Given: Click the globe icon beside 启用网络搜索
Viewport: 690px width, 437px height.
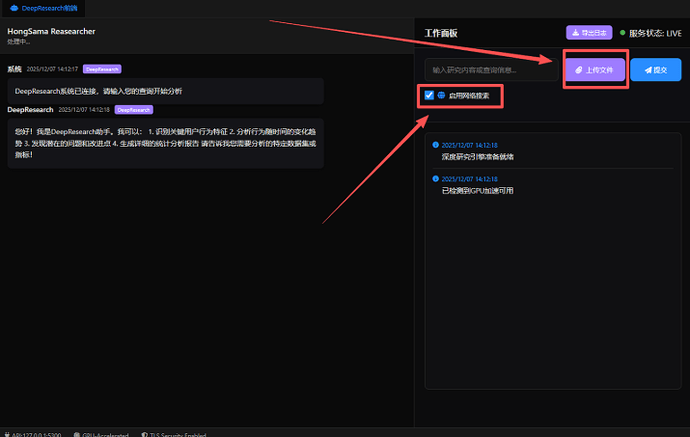Looking at the screenshot, I should tap(441, 95).
